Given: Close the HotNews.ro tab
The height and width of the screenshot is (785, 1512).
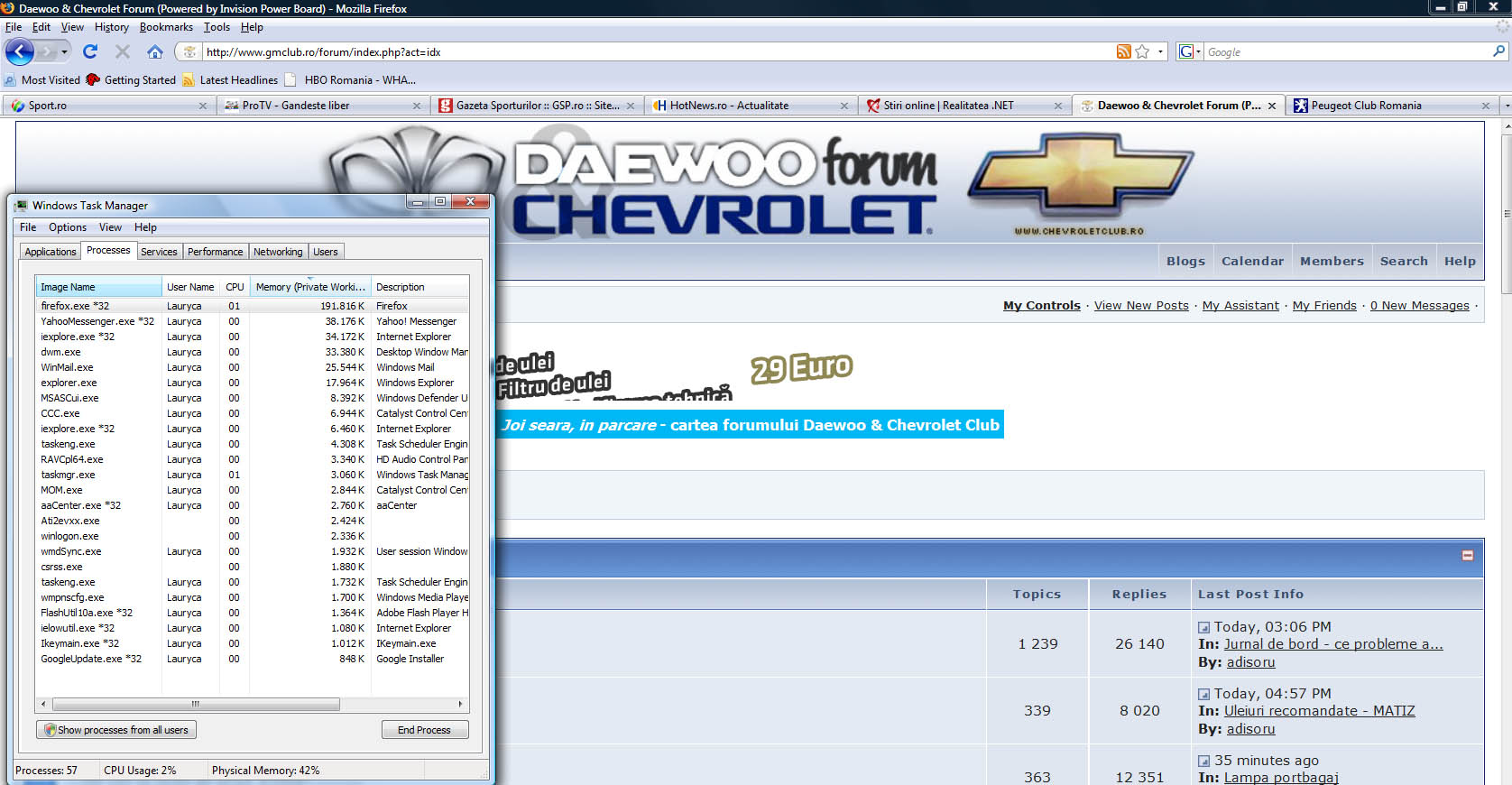Looking at the screenshot, I should pos(844,106).
